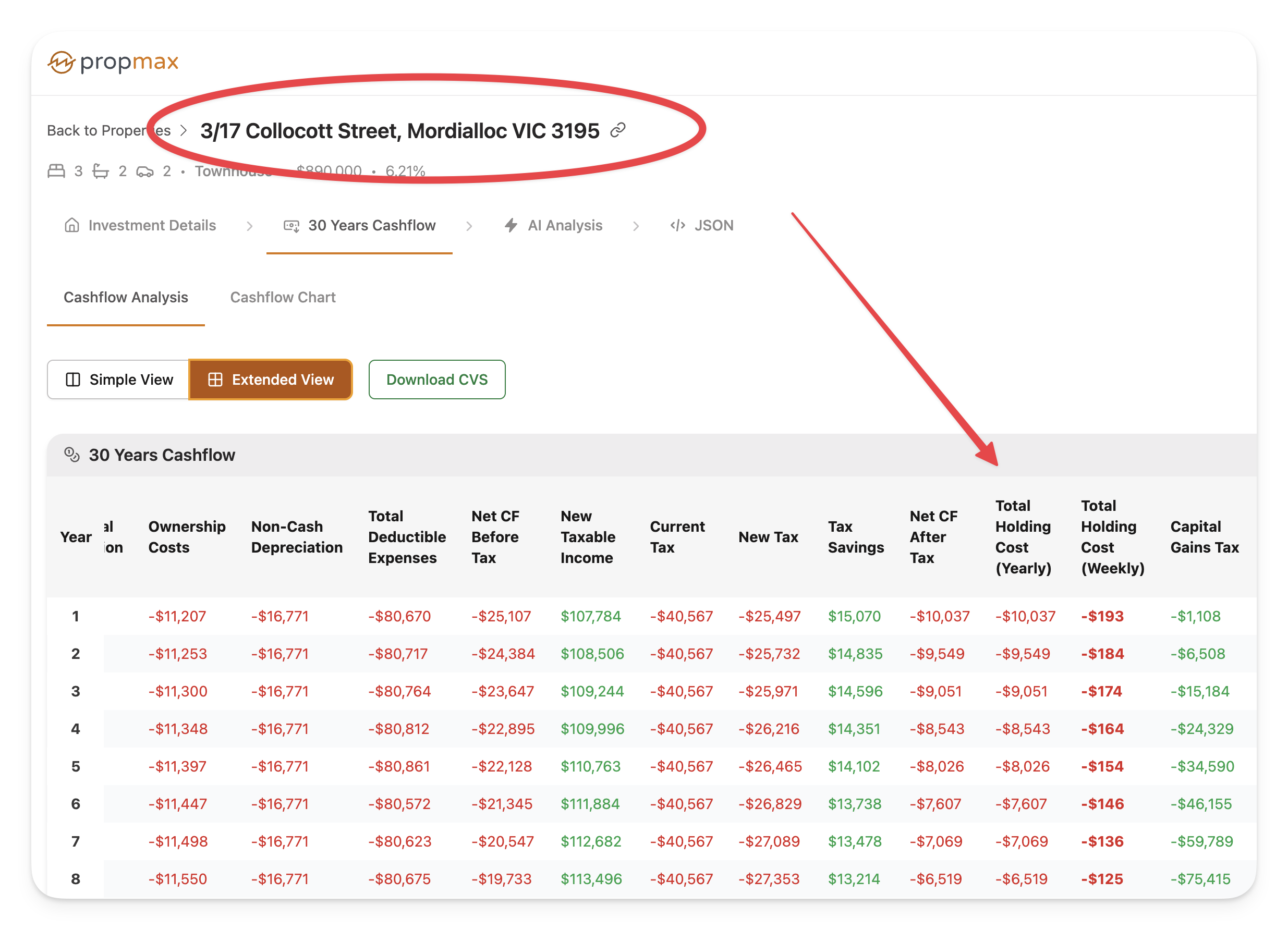Open the AI Analysis tab

click(553, 225)
